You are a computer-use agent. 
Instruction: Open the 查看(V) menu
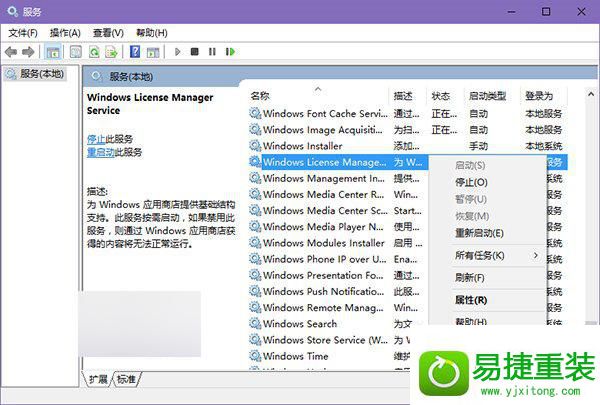coord(108,33)
